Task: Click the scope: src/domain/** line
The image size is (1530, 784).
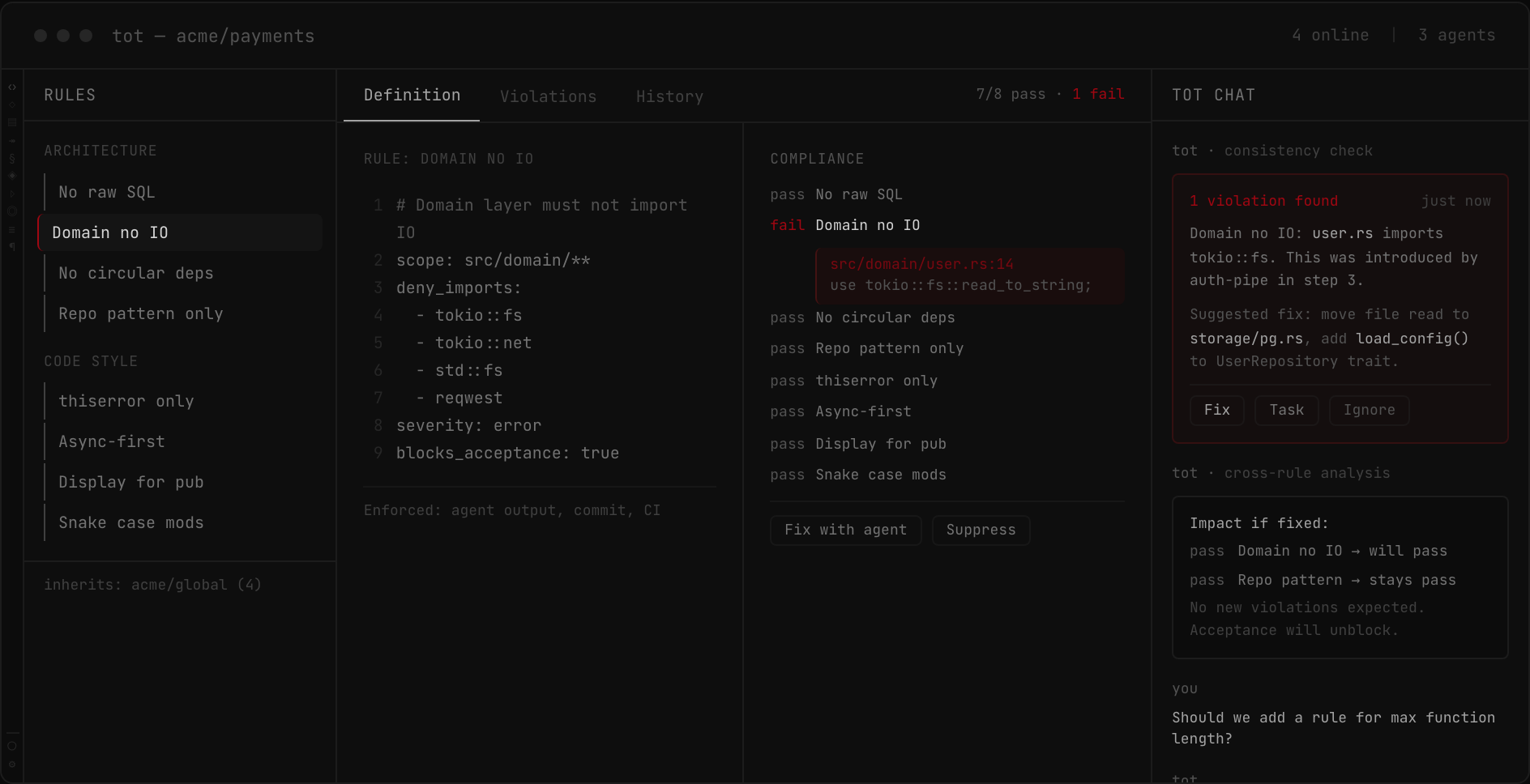Action: [x=493, y=260]
